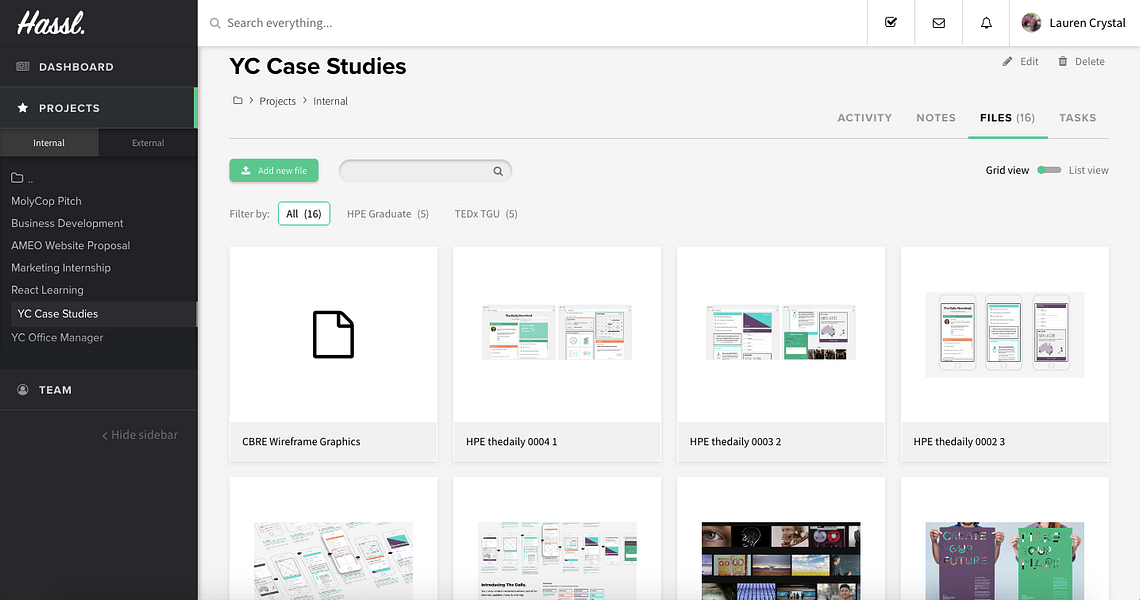Open HPE thedaily 0003 2 thumbnail
Screen dimensions: 1140x600
coord(781,332)
